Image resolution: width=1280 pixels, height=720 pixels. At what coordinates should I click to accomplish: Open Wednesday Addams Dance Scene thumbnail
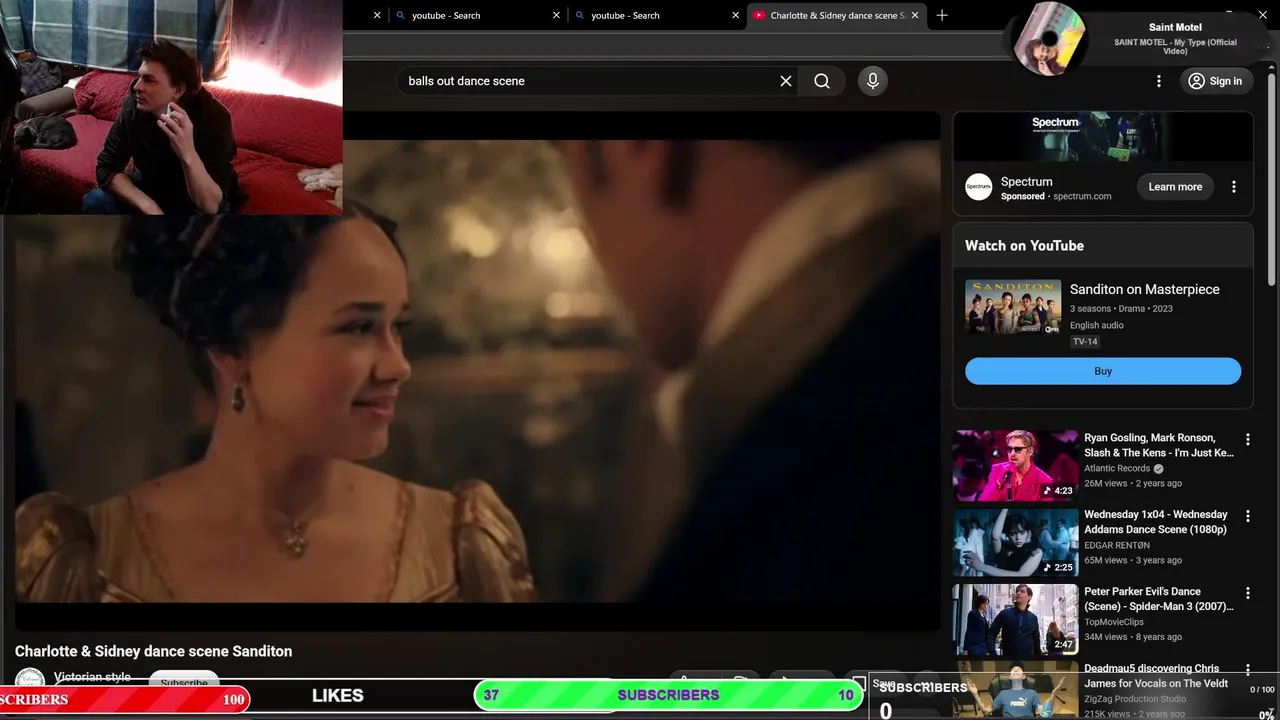coord(1015,542)
